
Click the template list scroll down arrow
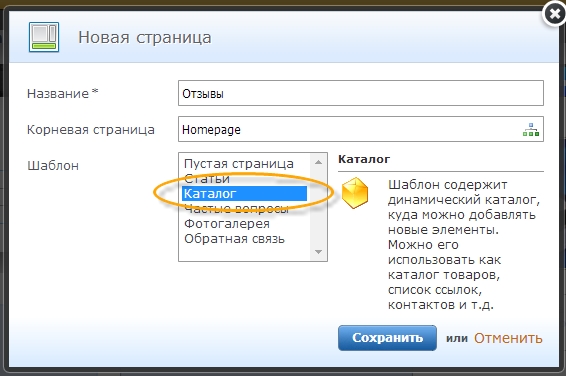(x=318, y=252)
